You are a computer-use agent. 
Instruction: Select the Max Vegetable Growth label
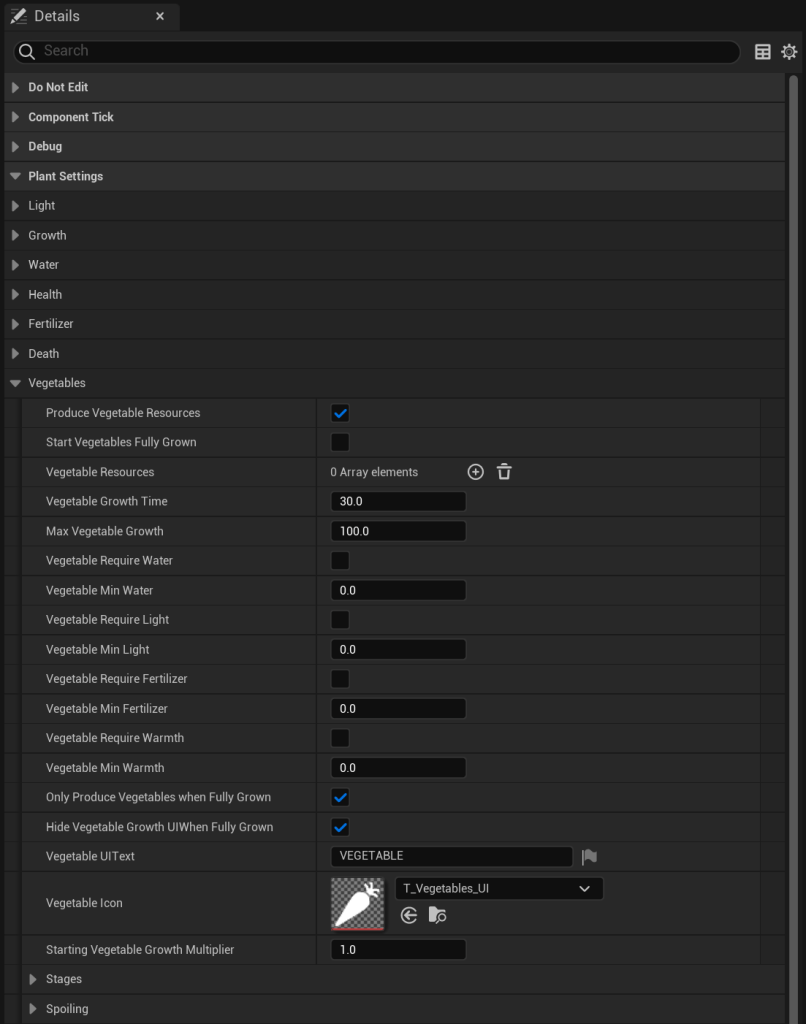click(x=105, y=531)
